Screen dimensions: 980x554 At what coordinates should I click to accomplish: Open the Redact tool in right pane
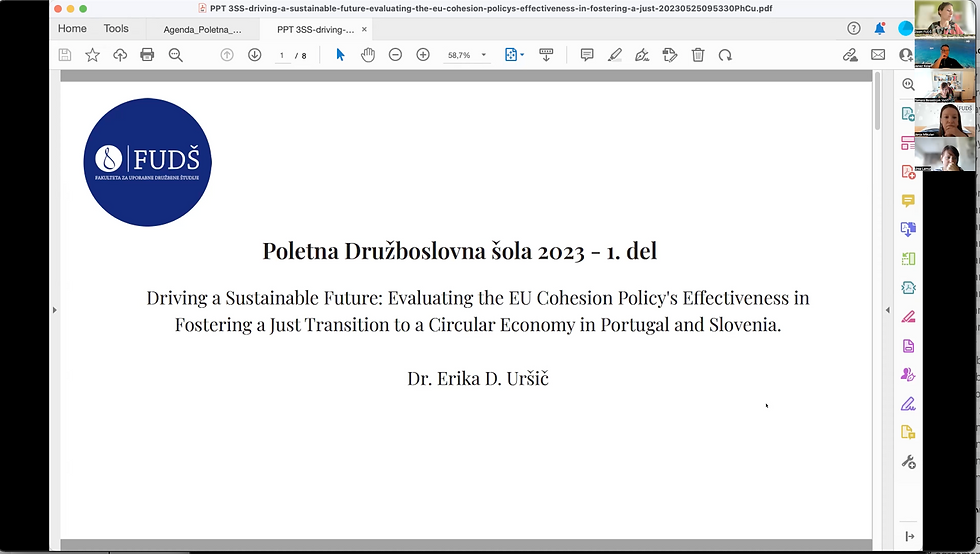pyautogui.click(x=908, y=316)
